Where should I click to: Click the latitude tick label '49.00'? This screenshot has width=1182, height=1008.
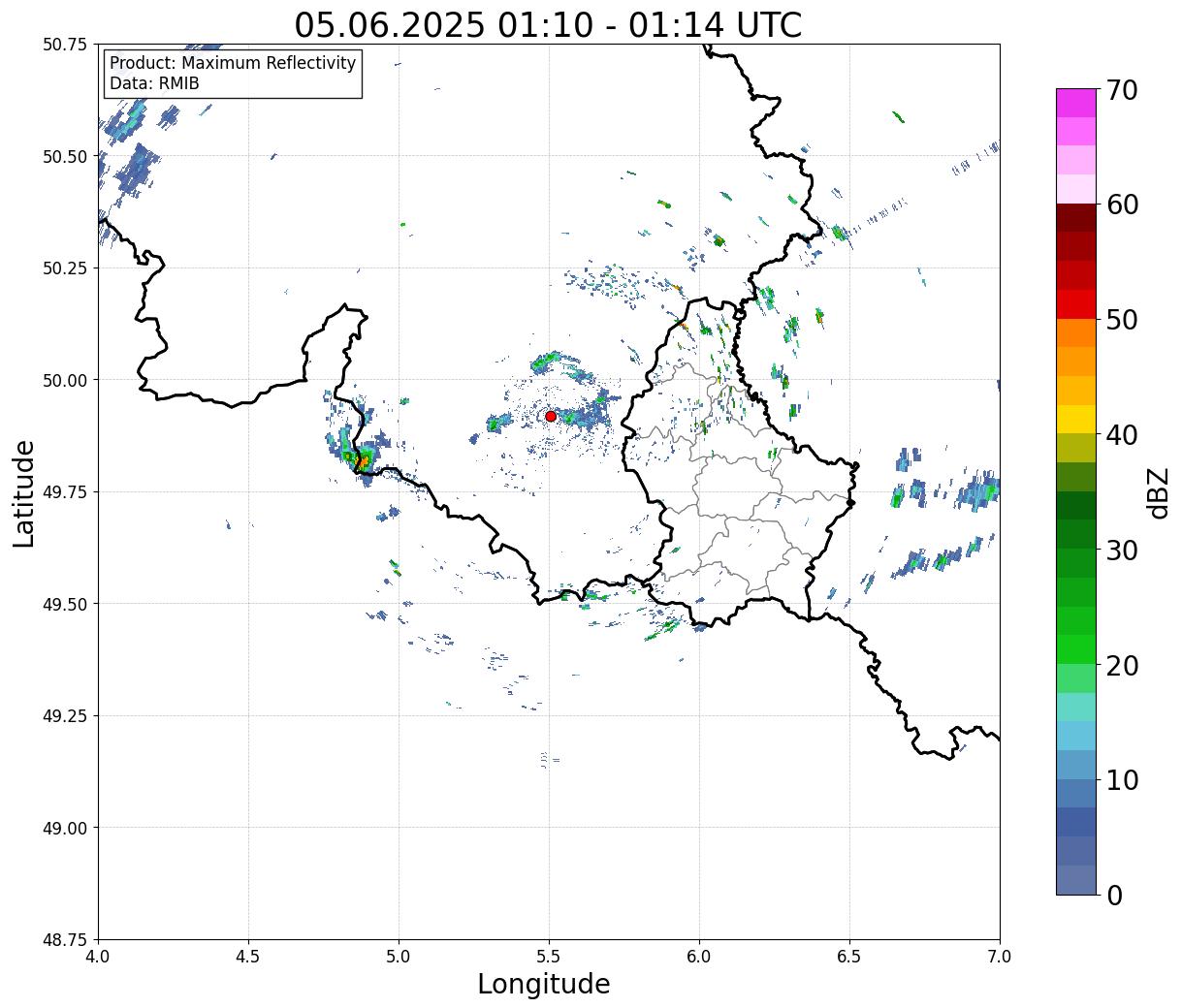point(65,828)
